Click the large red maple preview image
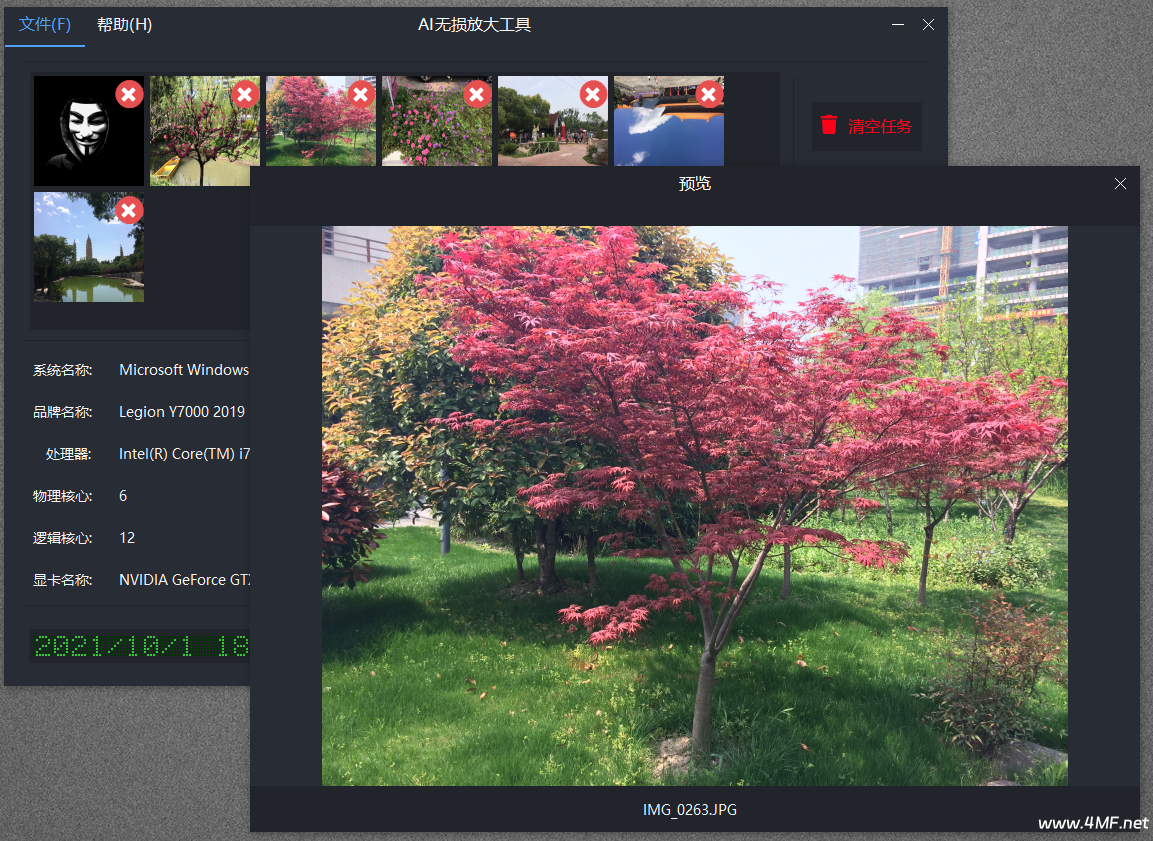Screen dimensions: 1153x841 694,505
